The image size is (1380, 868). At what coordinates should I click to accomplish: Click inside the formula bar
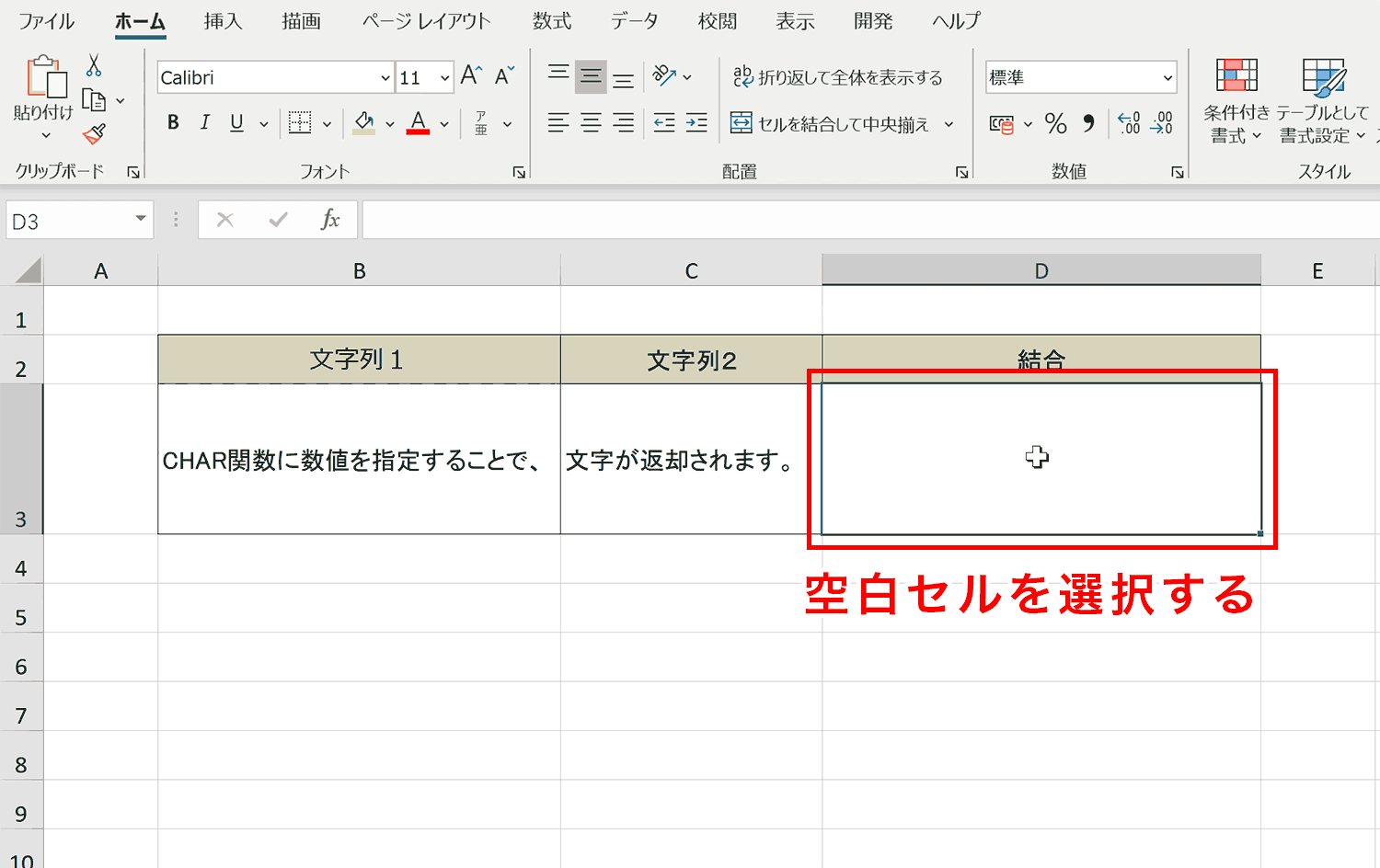point(870,221)
